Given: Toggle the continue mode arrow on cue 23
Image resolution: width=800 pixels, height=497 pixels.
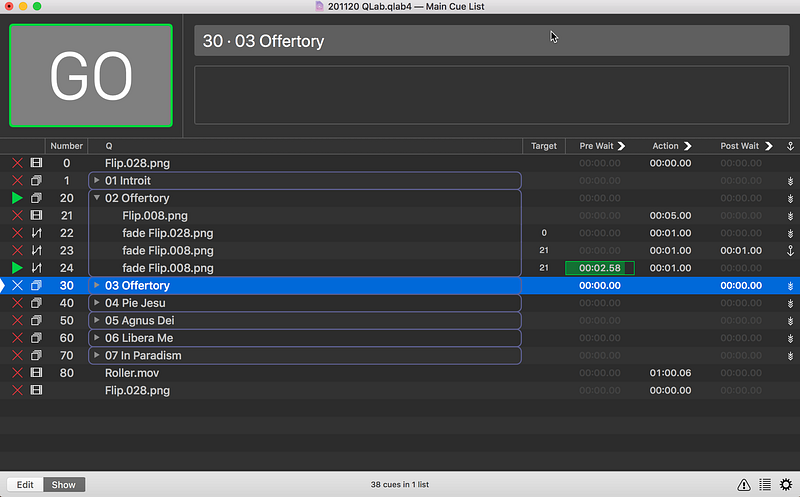Looking at the screenshot, I should point(790,251).
